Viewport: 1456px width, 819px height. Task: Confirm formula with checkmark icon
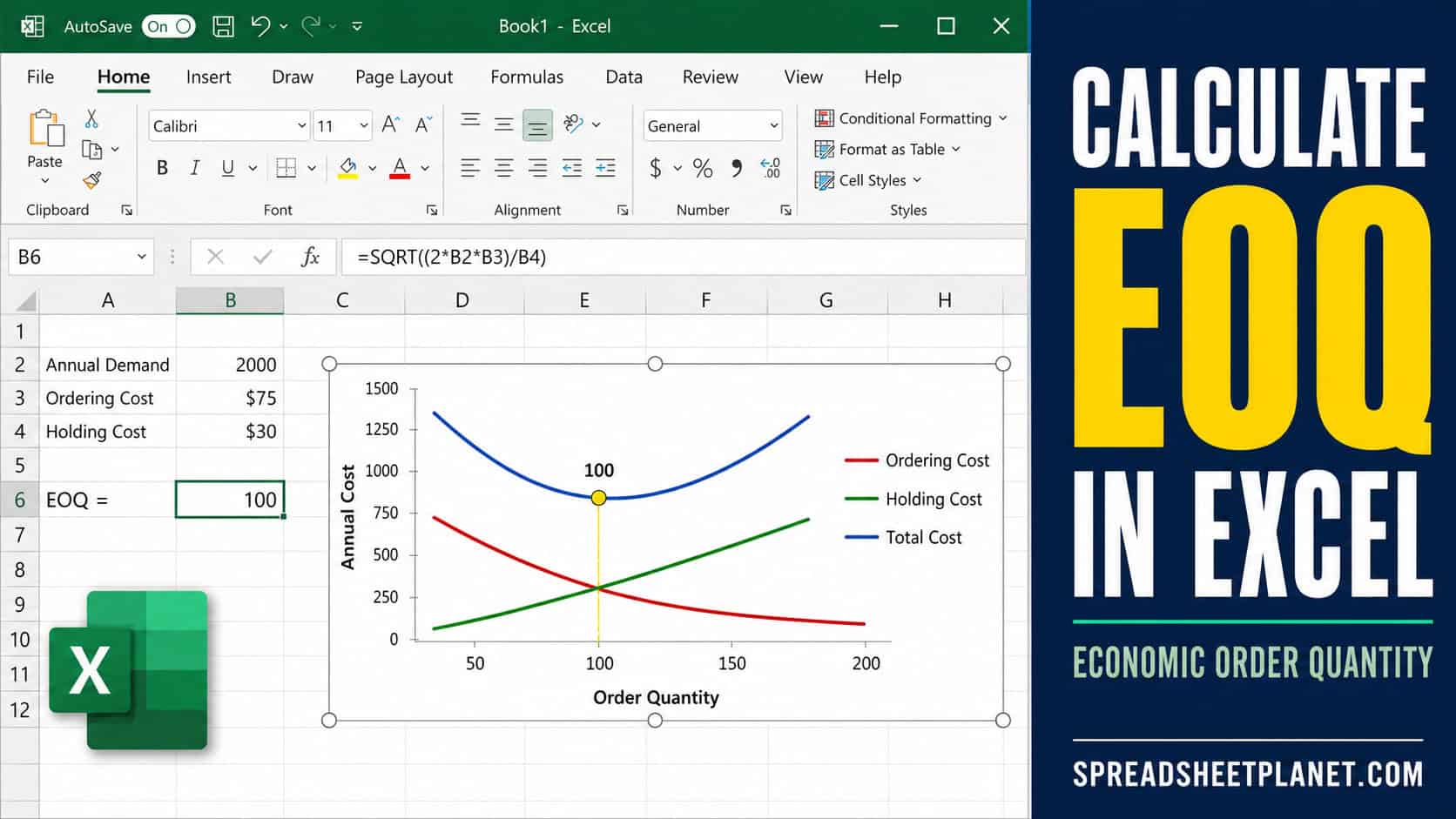262,257
